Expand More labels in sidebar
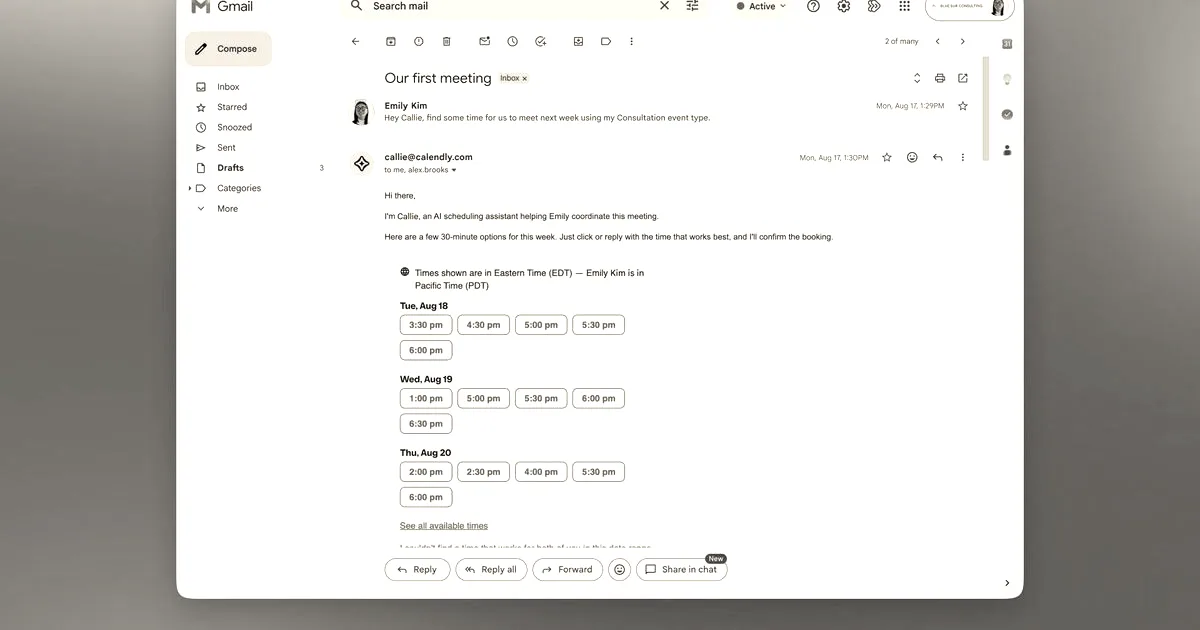 click(x=227, y=208)
